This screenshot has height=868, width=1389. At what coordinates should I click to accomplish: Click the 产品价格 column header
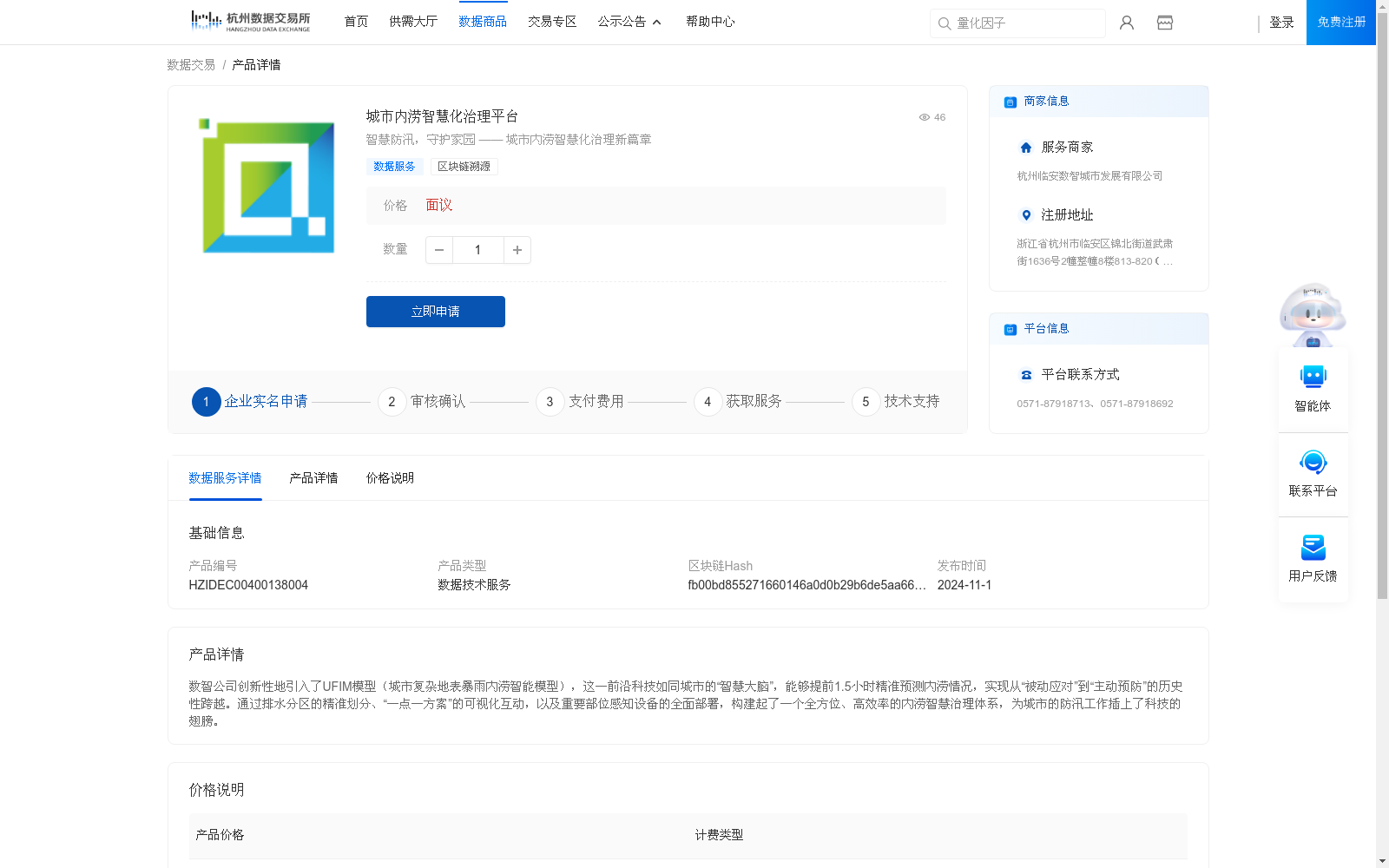[220, 835]
